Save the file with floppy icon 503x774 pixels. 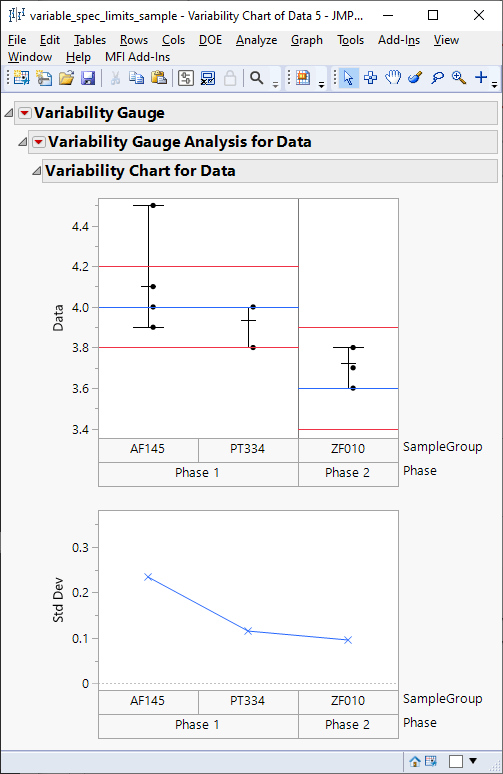[88, 78]
